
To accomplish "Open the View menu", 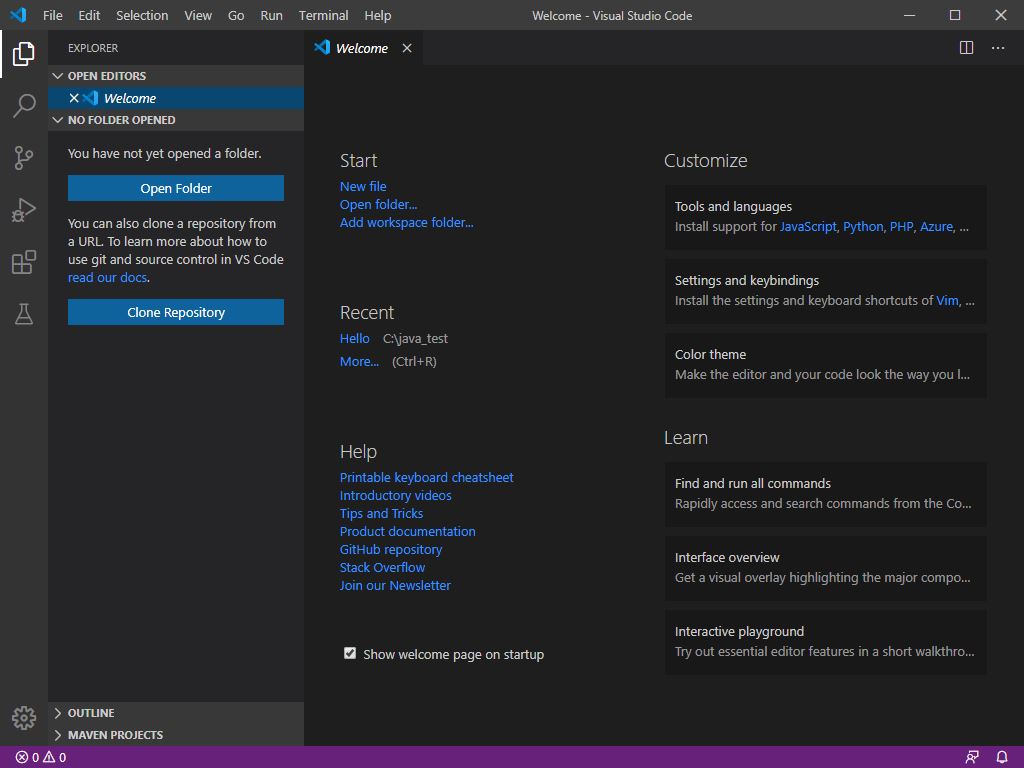I will (198, 15).
